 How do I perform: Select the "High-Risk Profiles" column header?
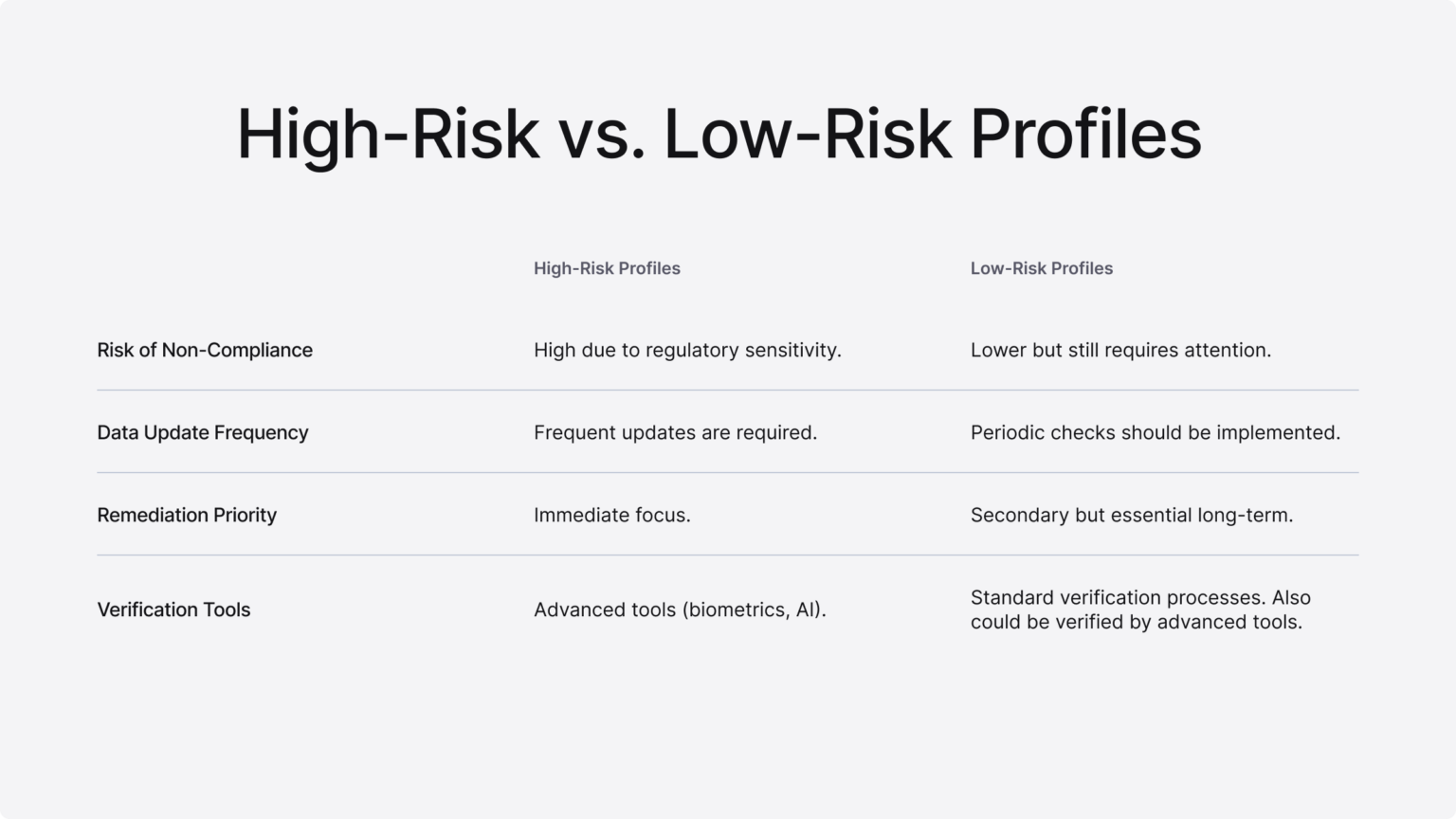point(607,268)
